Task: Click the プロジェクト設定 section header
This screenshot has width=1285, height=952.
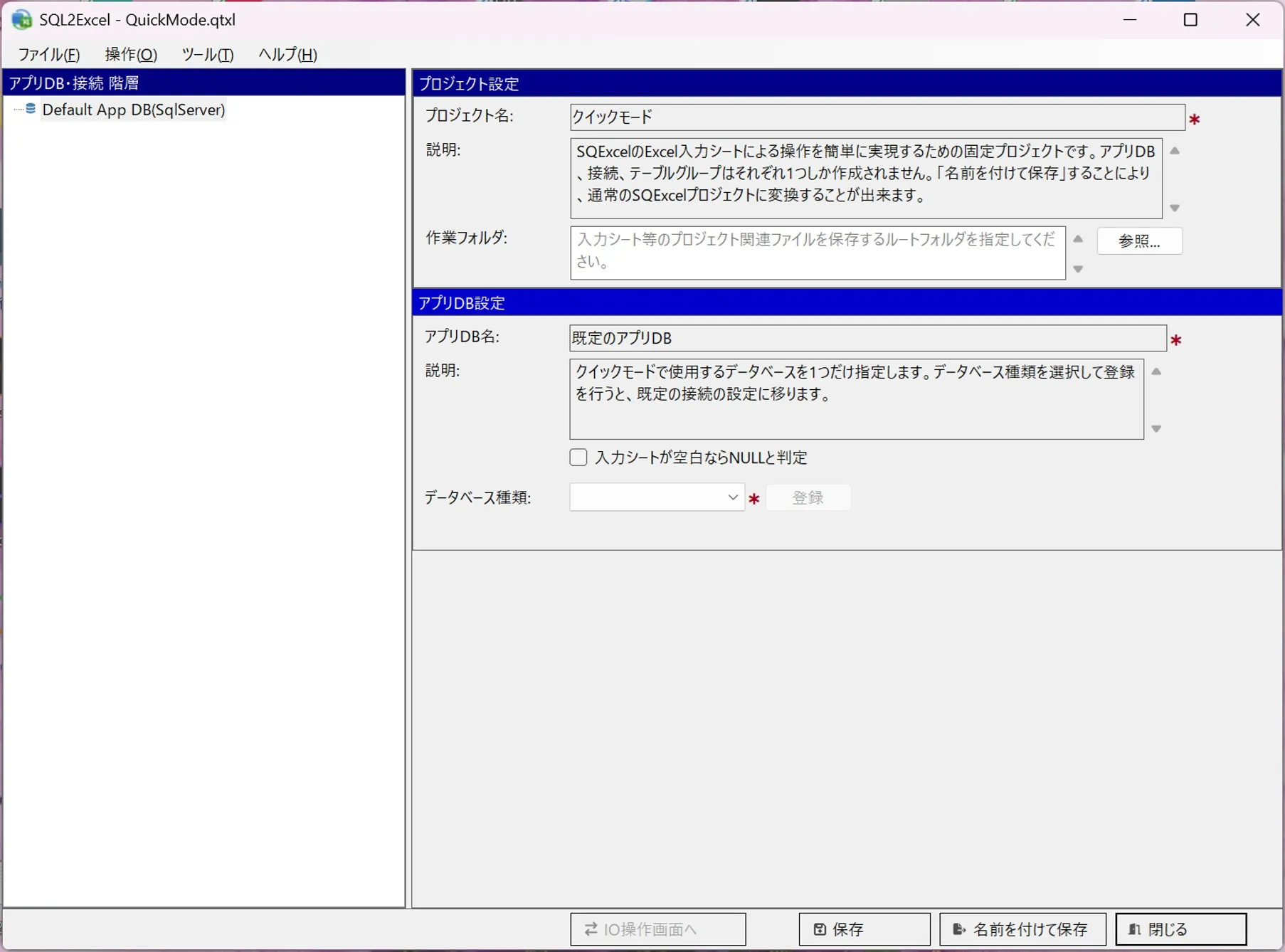Action: click(847, 83)
